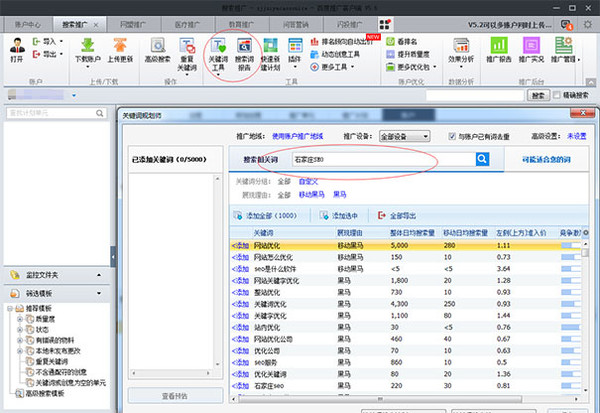Collapse the 推荐模板 tree node
This screenshot has width=600, height=413.
click(10, 308)
